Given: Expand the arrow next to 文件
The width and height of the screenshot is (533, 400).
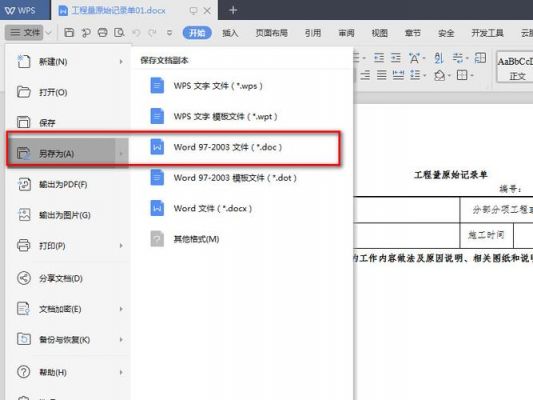Looking at the screenshot, I should tap(49, 33).
